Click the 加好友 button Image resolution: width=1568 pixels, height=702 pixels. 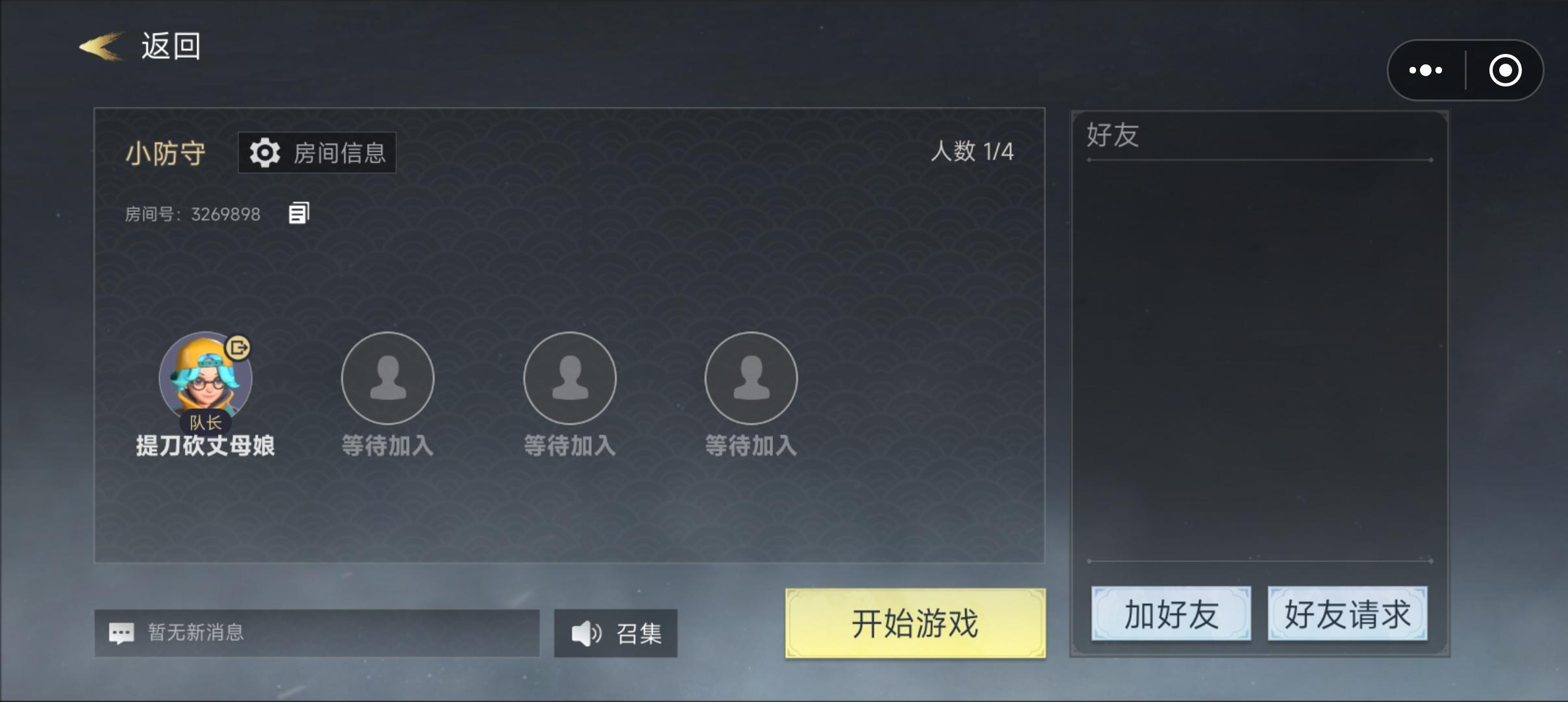(x=1171, y=614)
